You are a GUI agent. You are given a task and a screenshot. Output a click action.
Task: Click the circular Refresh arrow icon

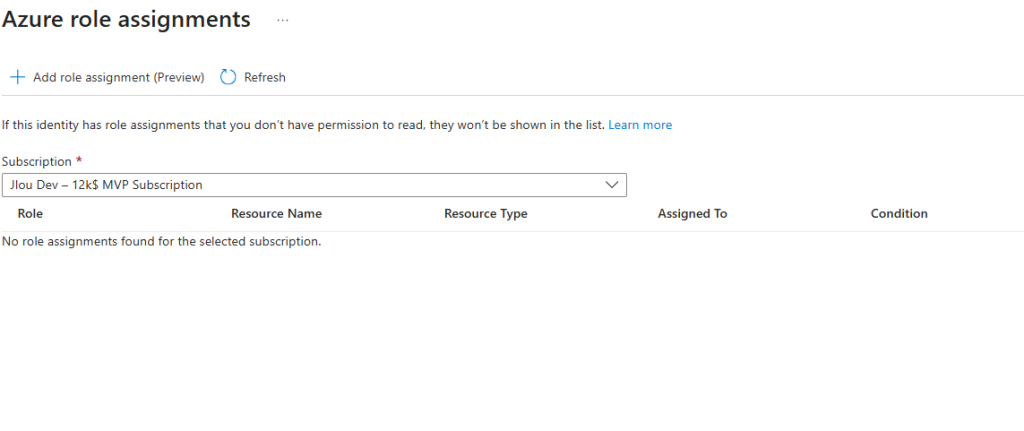click(x=228, y=77)
